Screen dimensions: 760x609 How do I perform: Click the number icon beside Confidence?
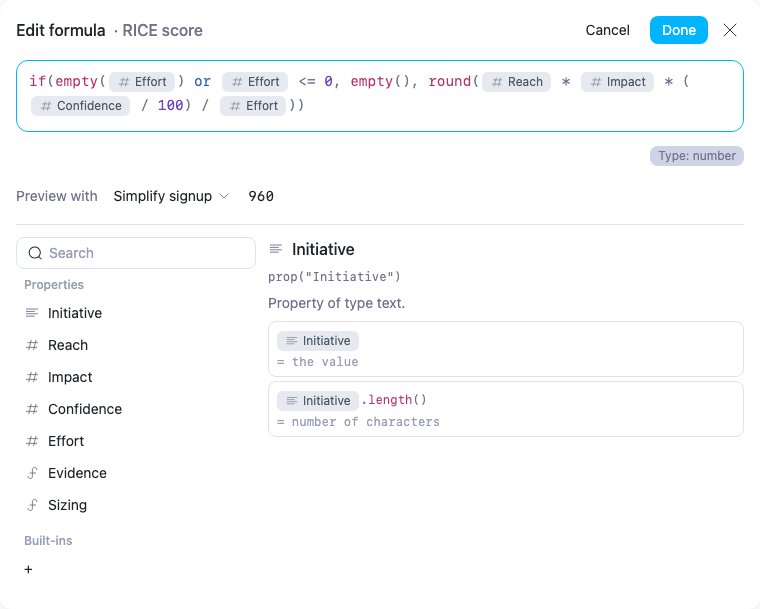(x=32, y=409)
